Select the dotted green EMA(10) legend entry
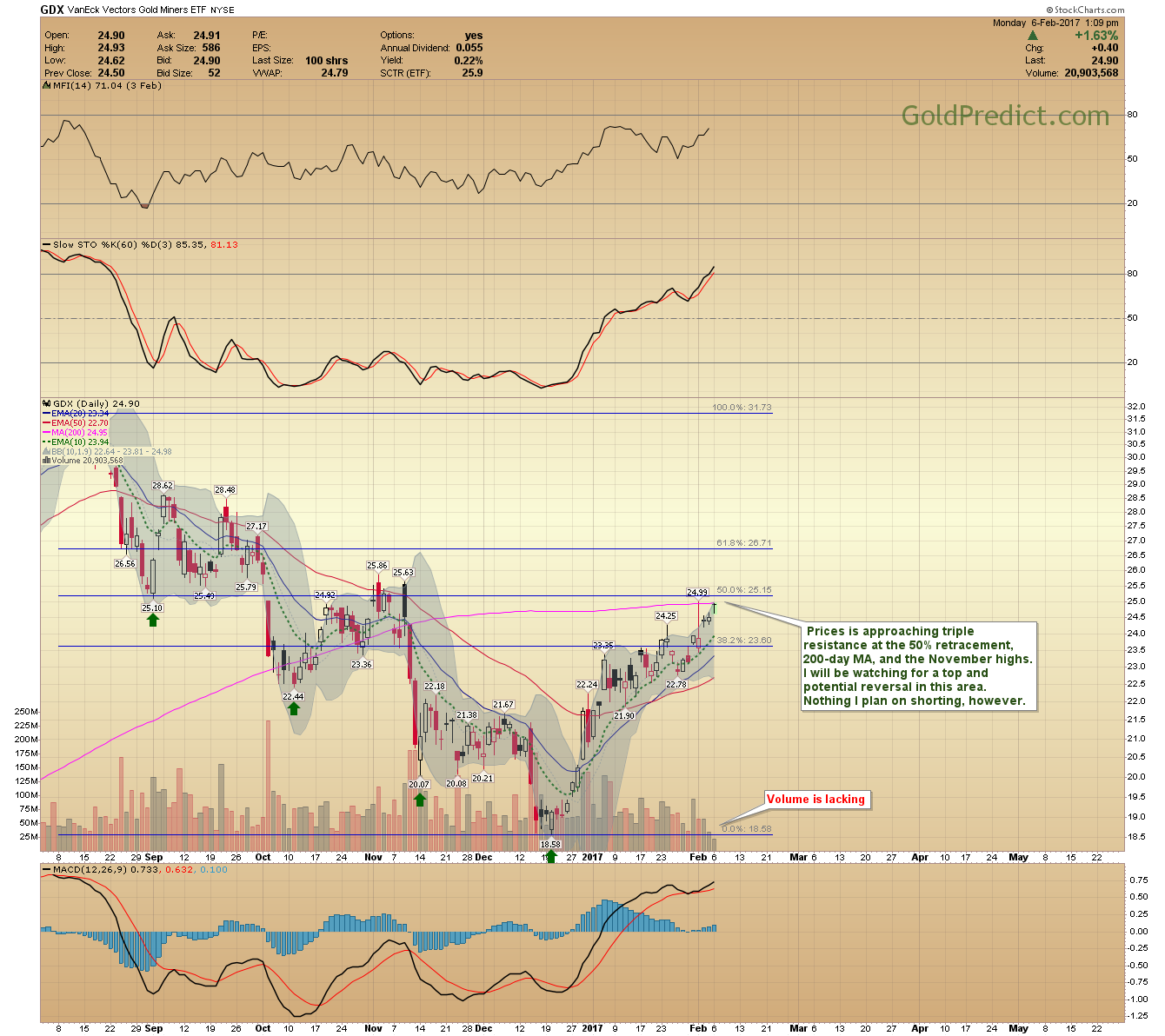1165x1036 pixels. click(79, 442)
